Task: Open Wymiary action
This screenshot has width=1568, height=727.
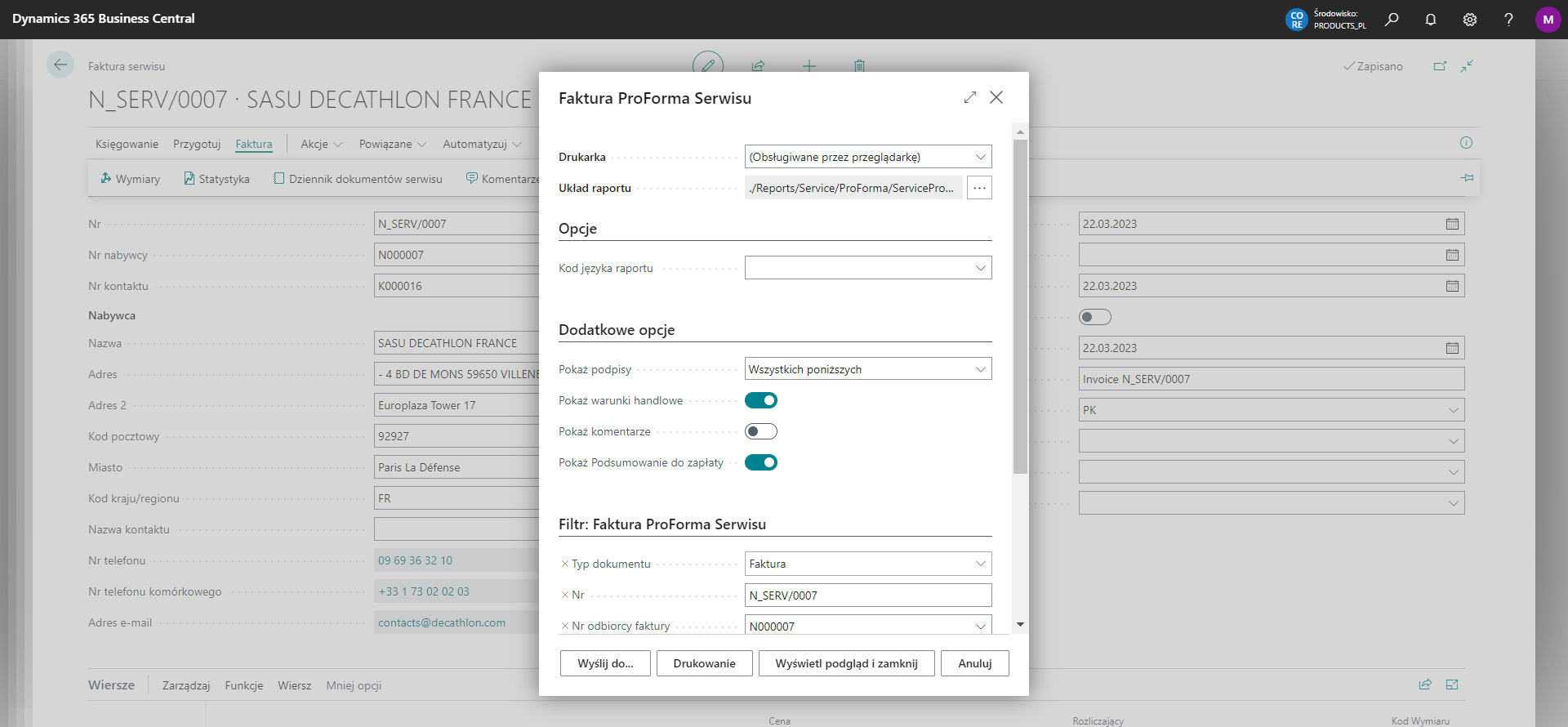Action: 130,179
